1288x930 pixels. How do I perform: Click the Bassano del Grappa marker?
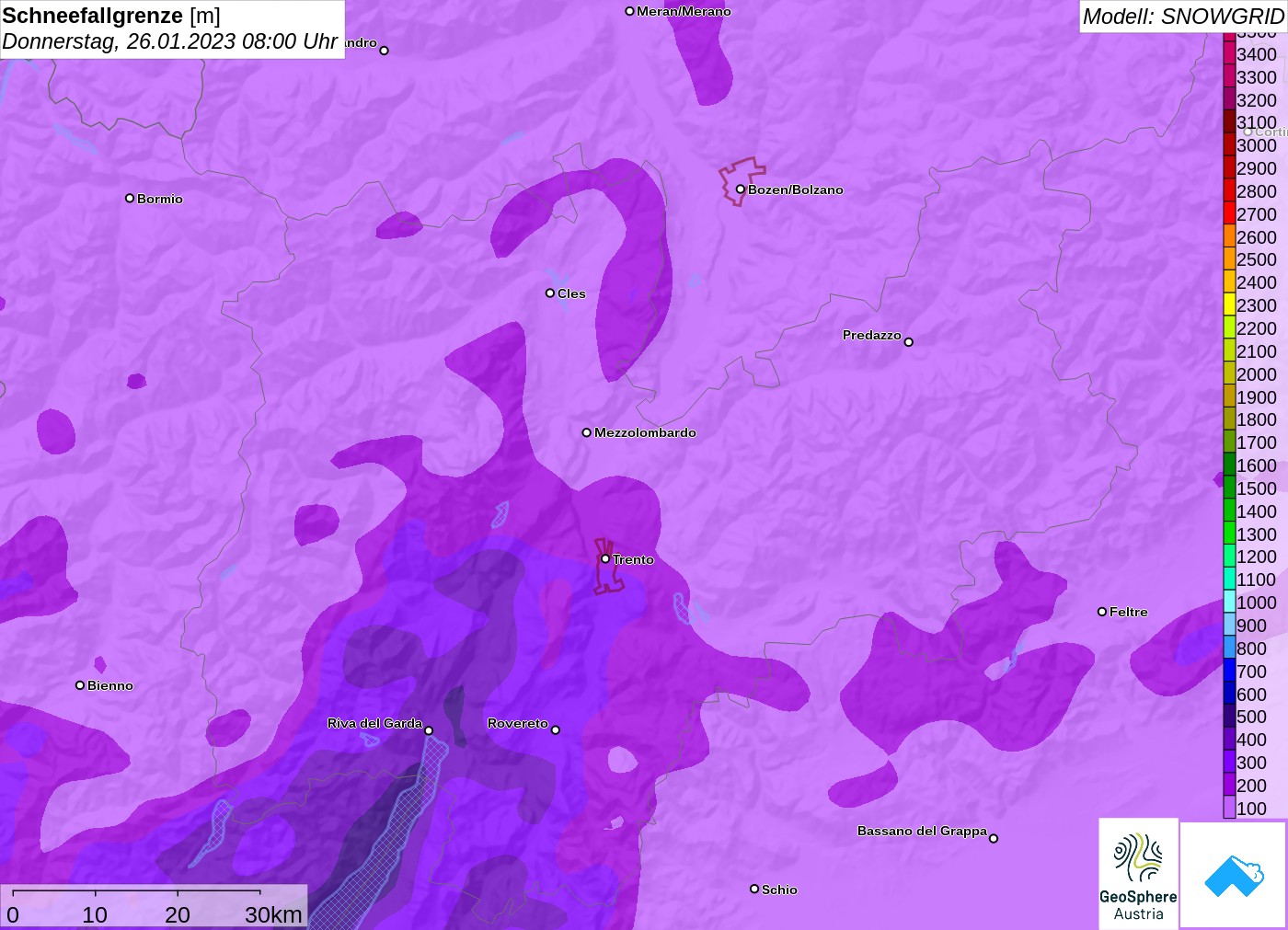(x=993, y=838)
